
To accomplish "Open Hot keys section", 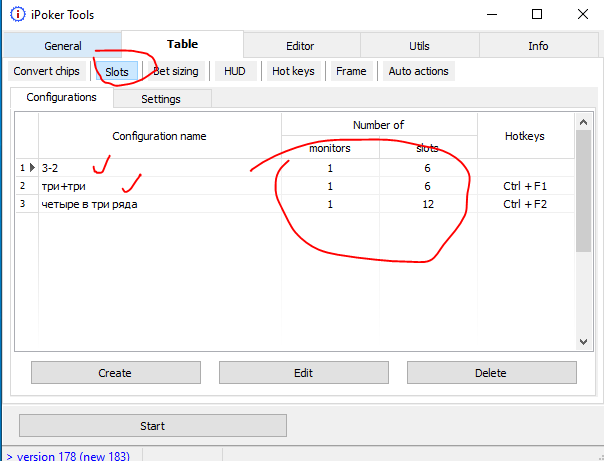I will (293, 71).
